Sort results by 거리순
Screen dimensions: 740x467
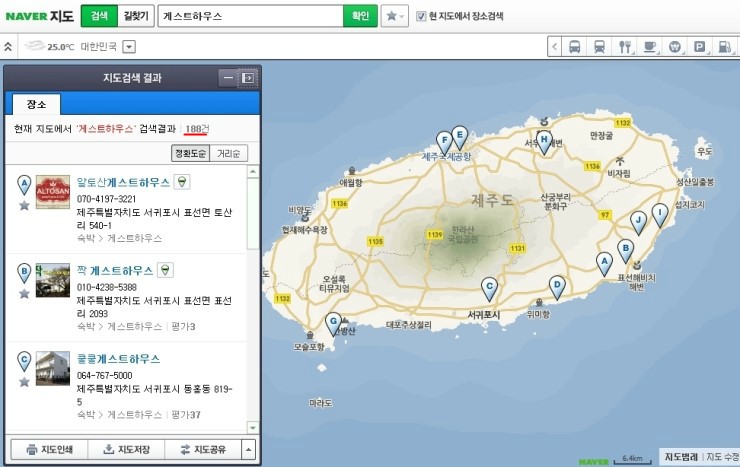point(228,153)
